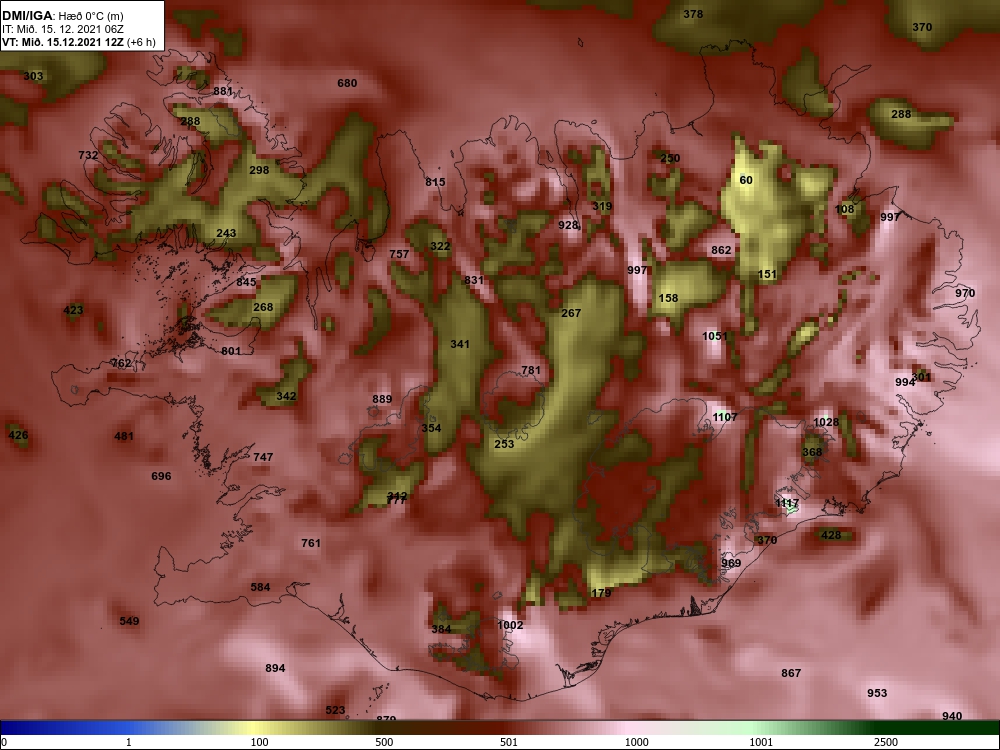Click the 862 height value
The width and height of the screenshot is (1000, 750).
(721, 250)
